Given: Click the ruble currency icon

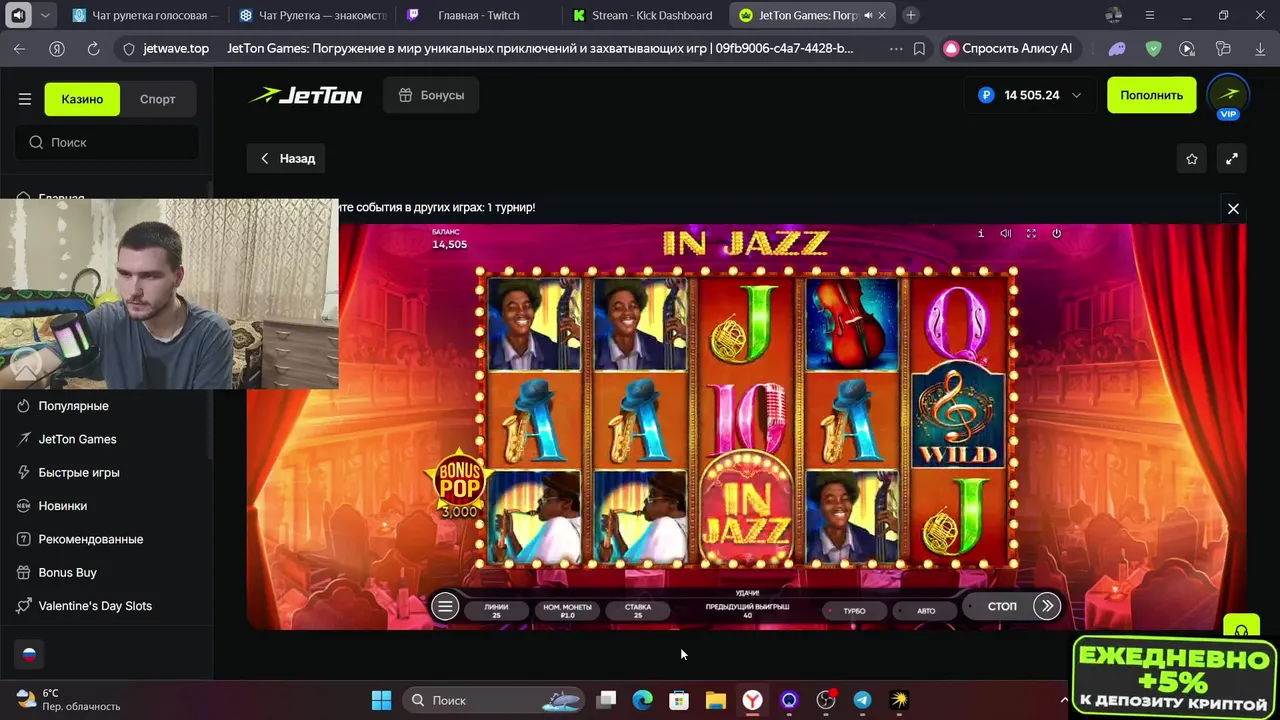Looking at the screenshot, I should [986, 95].
